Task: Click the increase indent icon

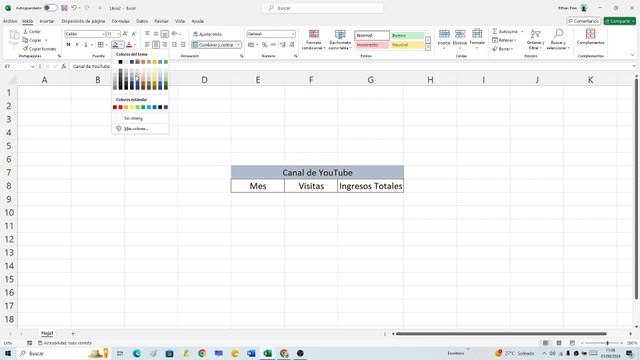Action: [183, 44]
